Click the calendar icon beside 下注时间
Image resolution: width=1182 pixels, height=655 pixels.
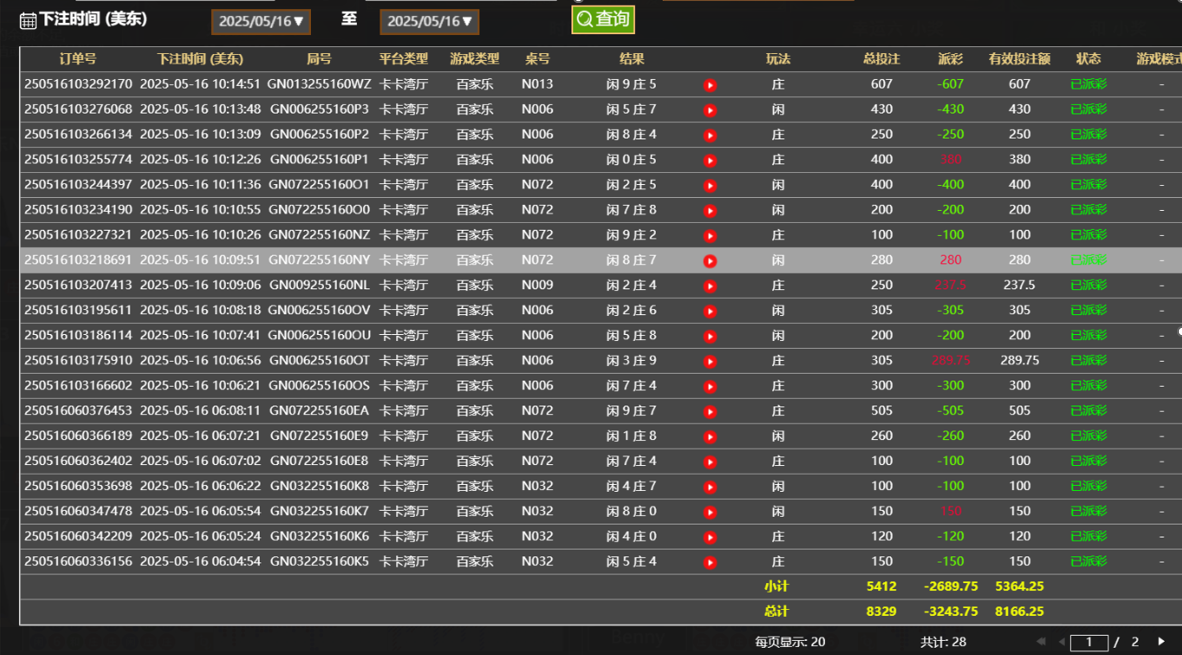[28, 21]
